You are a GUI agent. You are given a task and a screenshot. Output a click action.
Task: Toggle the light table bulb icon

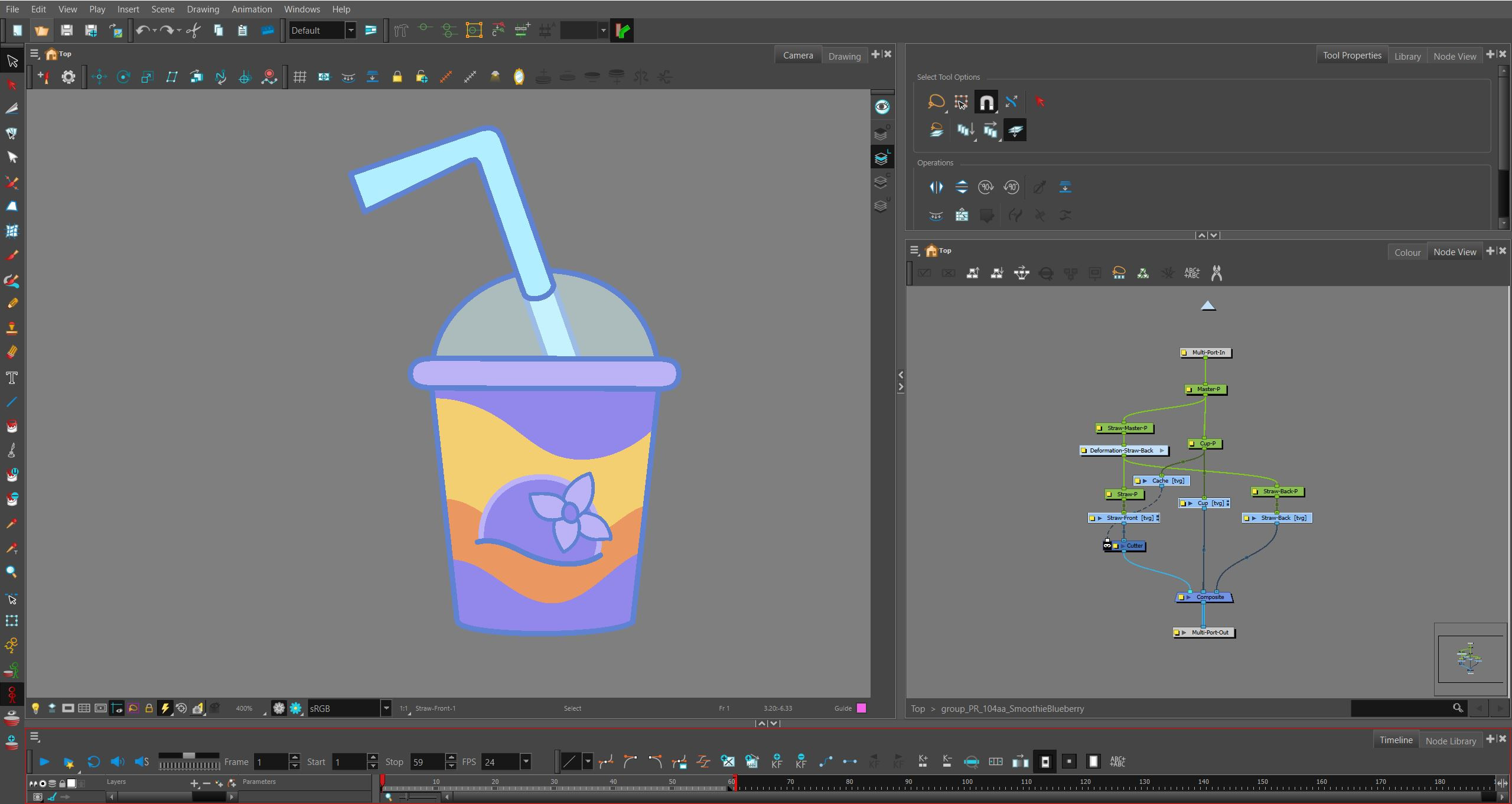tap(35, 708)
